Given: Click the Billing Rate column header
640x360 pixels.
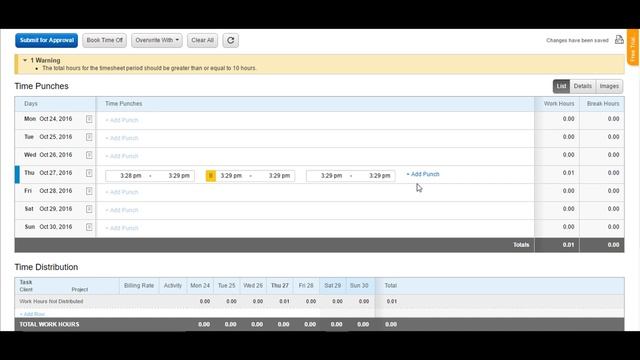Looking at the screenshot, I should pyautogui.click(x=139, y=286).
